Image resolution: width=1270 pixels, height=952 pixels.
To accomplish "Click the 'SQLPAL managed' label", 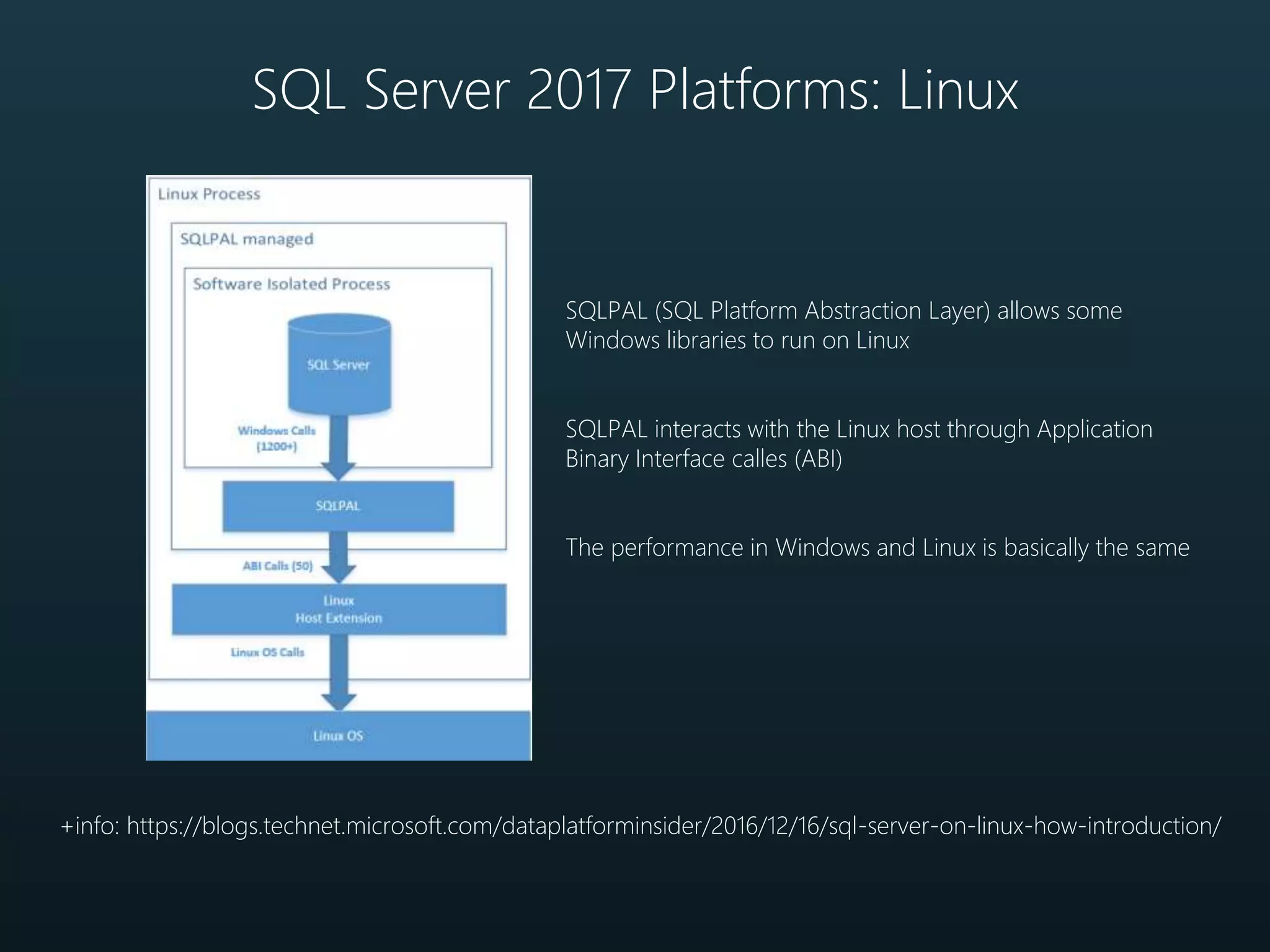I will point(247,239).
